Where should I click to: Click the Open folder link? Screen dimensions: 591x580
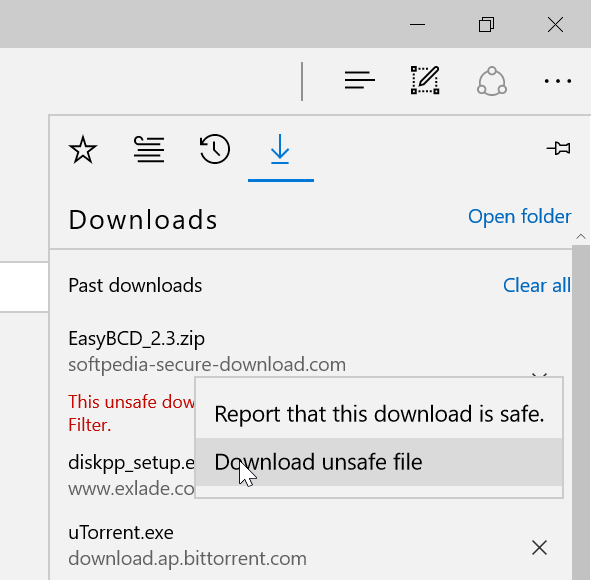519,217
